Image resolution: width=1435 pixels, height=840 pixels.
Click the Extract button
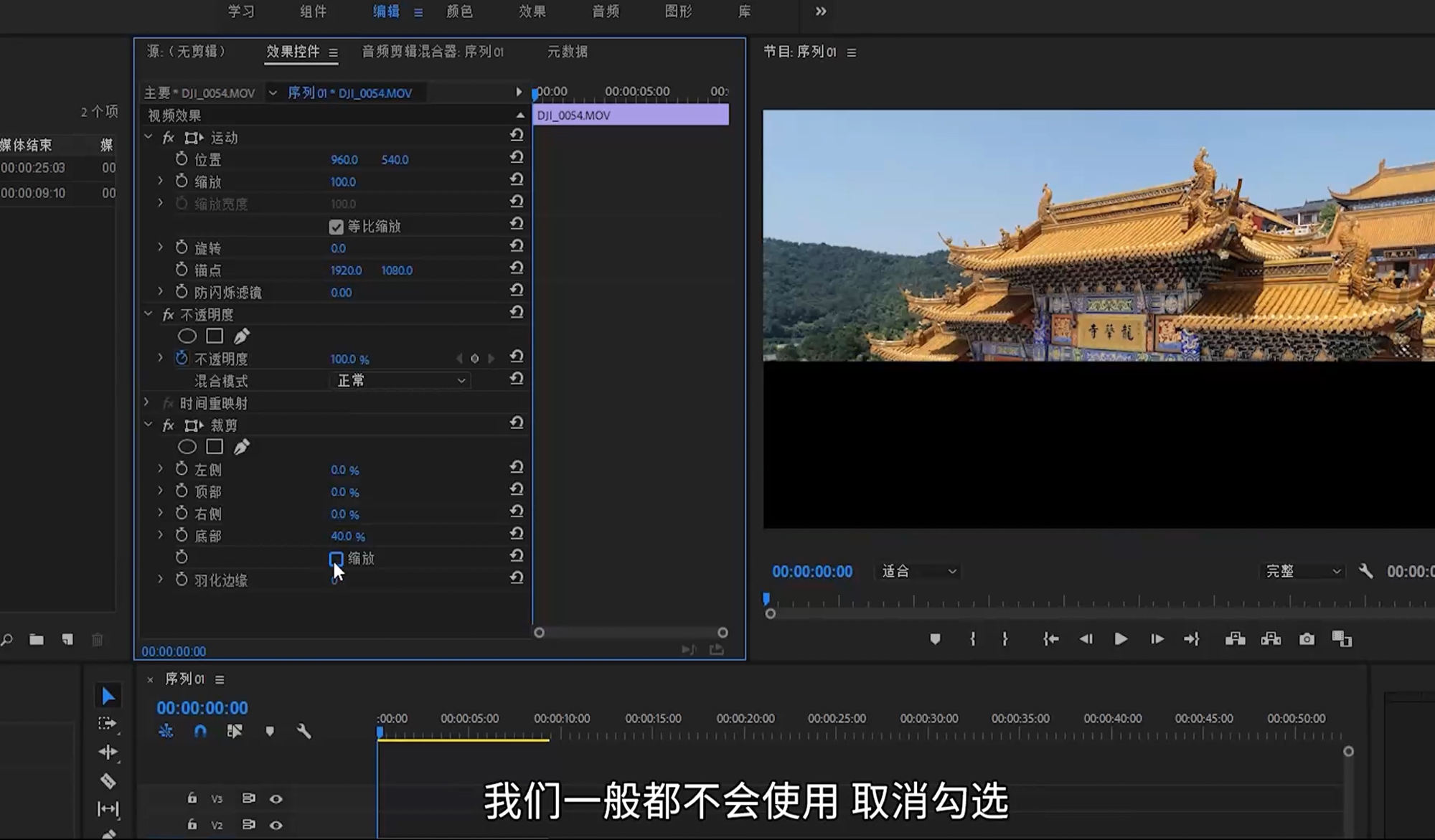(1271, 639)
